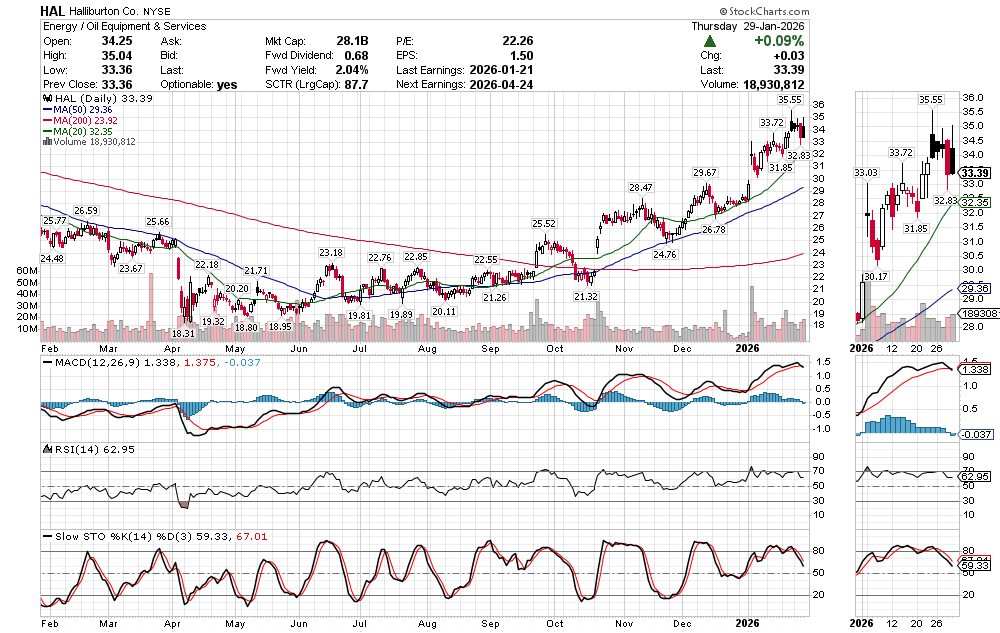
Task: Click the blue MA(50) legend line marker
Action: click(x=45, y=110)
